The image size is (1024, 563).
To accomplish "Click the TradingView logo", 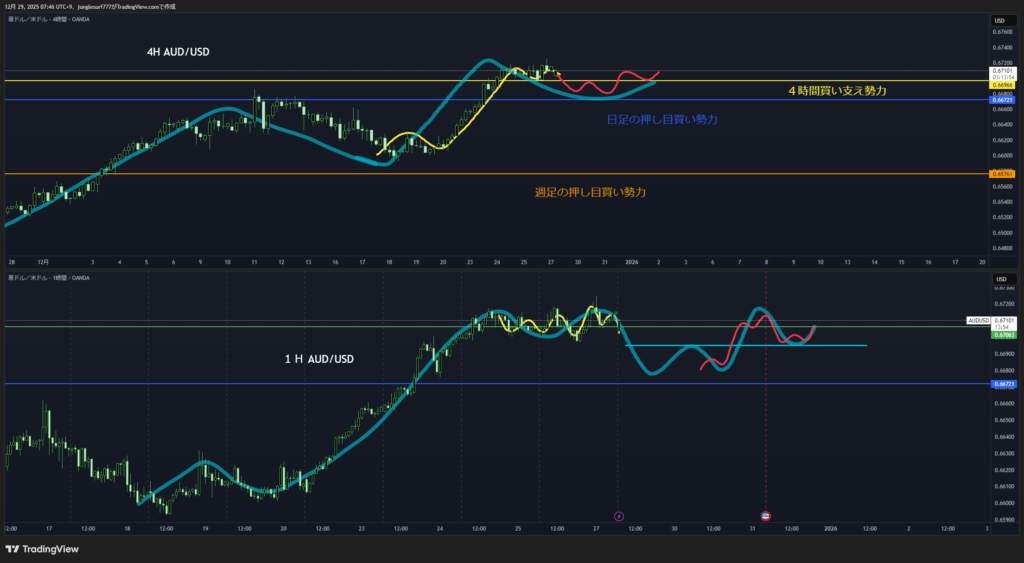I will click(41, 549).
